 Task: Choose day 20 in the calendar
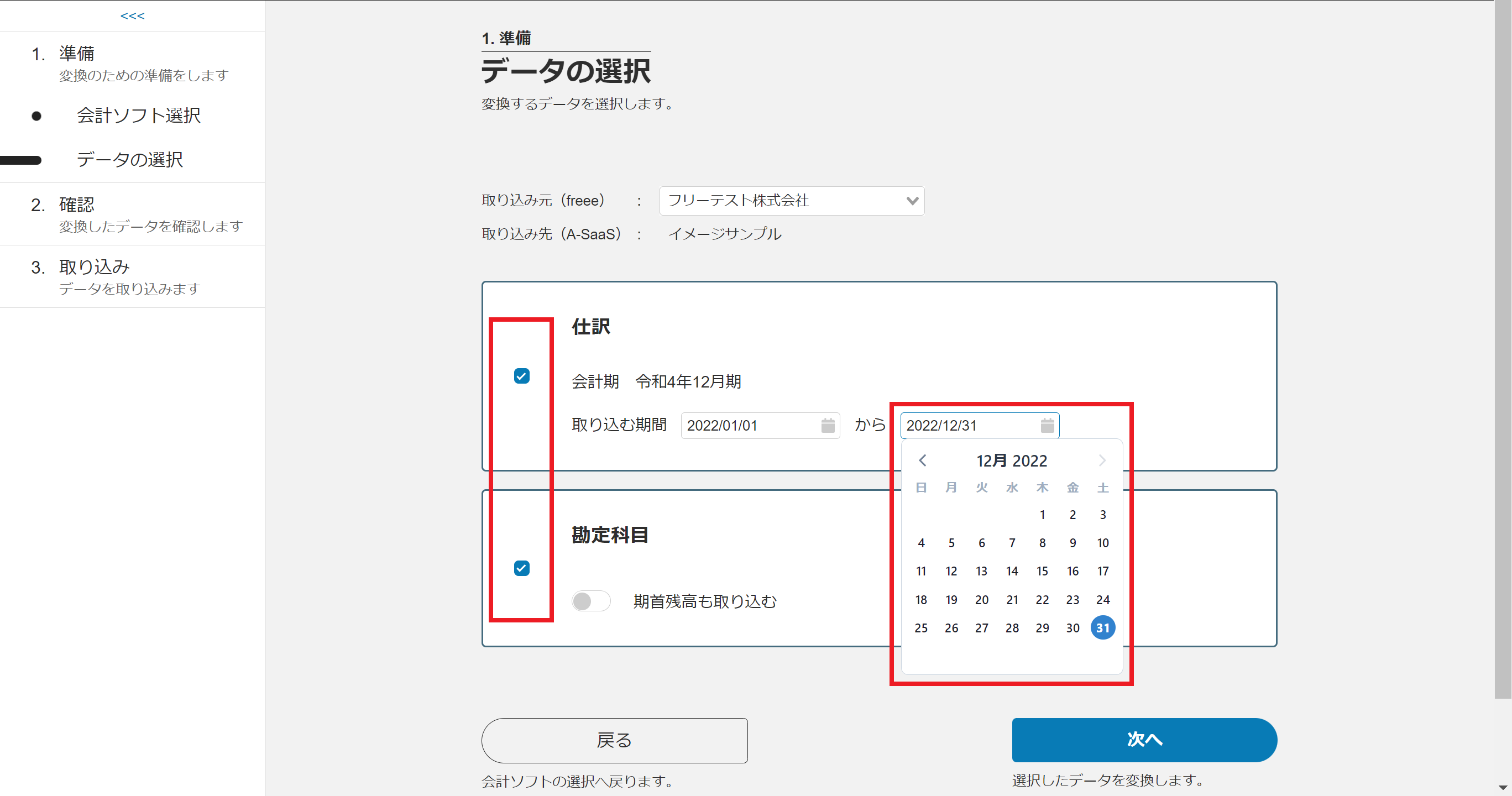coord(981,600)
